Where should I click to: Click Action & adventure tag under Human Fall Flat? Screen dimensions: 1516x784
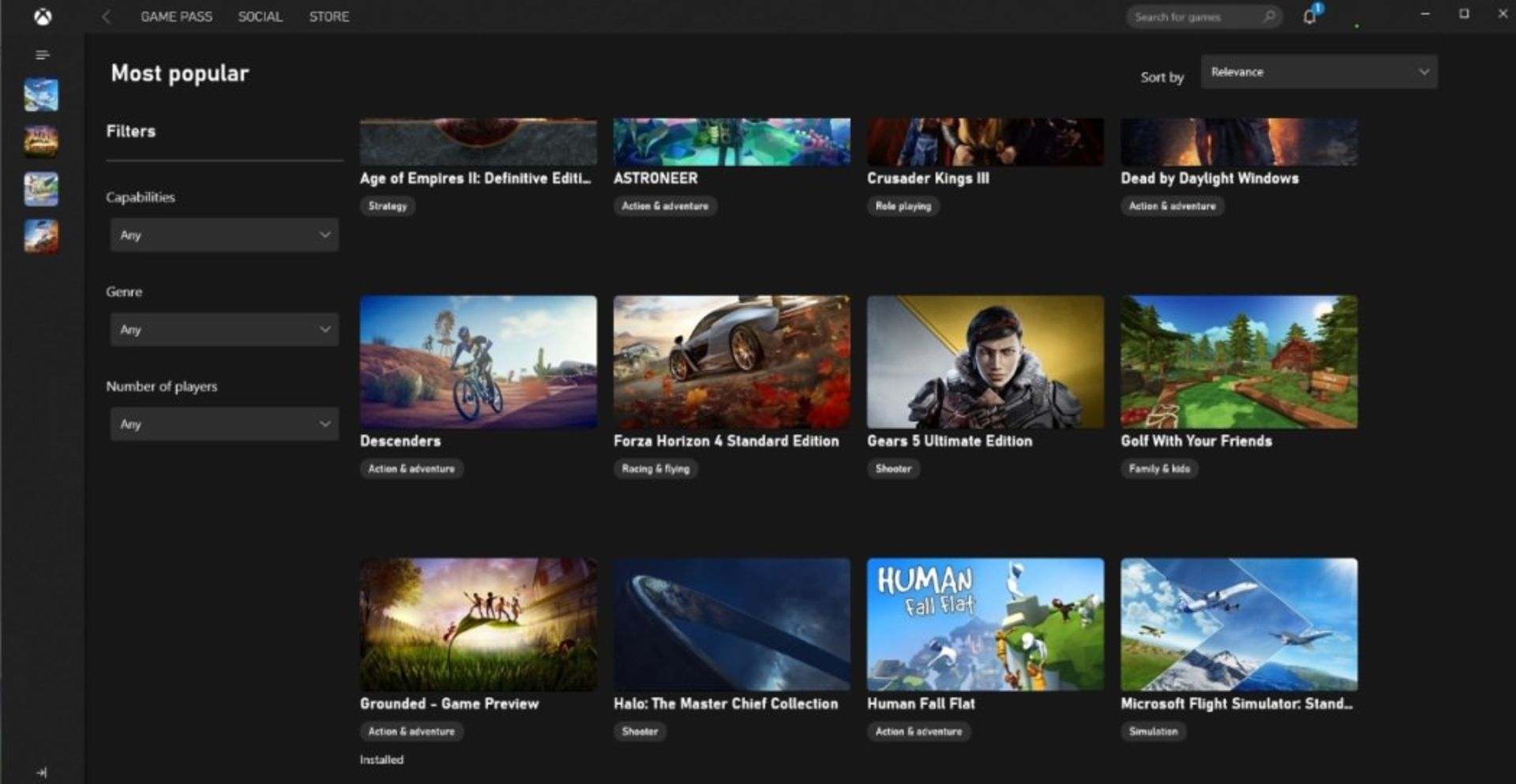pos(918,732)
